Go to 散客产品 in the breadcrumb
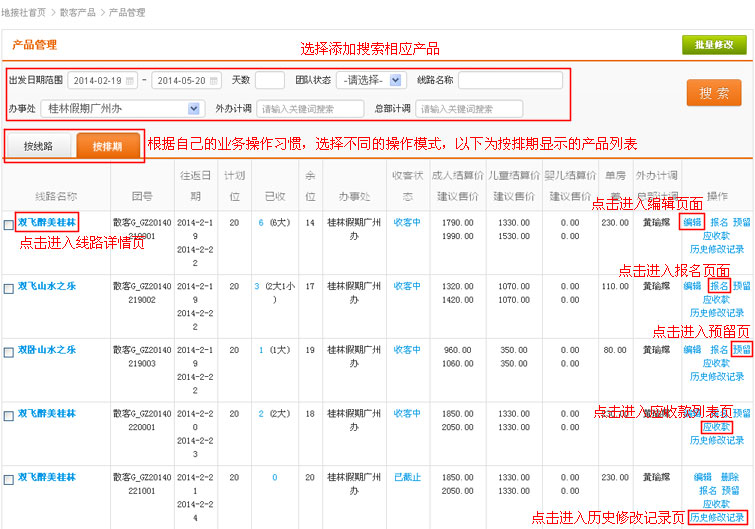The height and width of the screenshot is (529, 755). 79,13
